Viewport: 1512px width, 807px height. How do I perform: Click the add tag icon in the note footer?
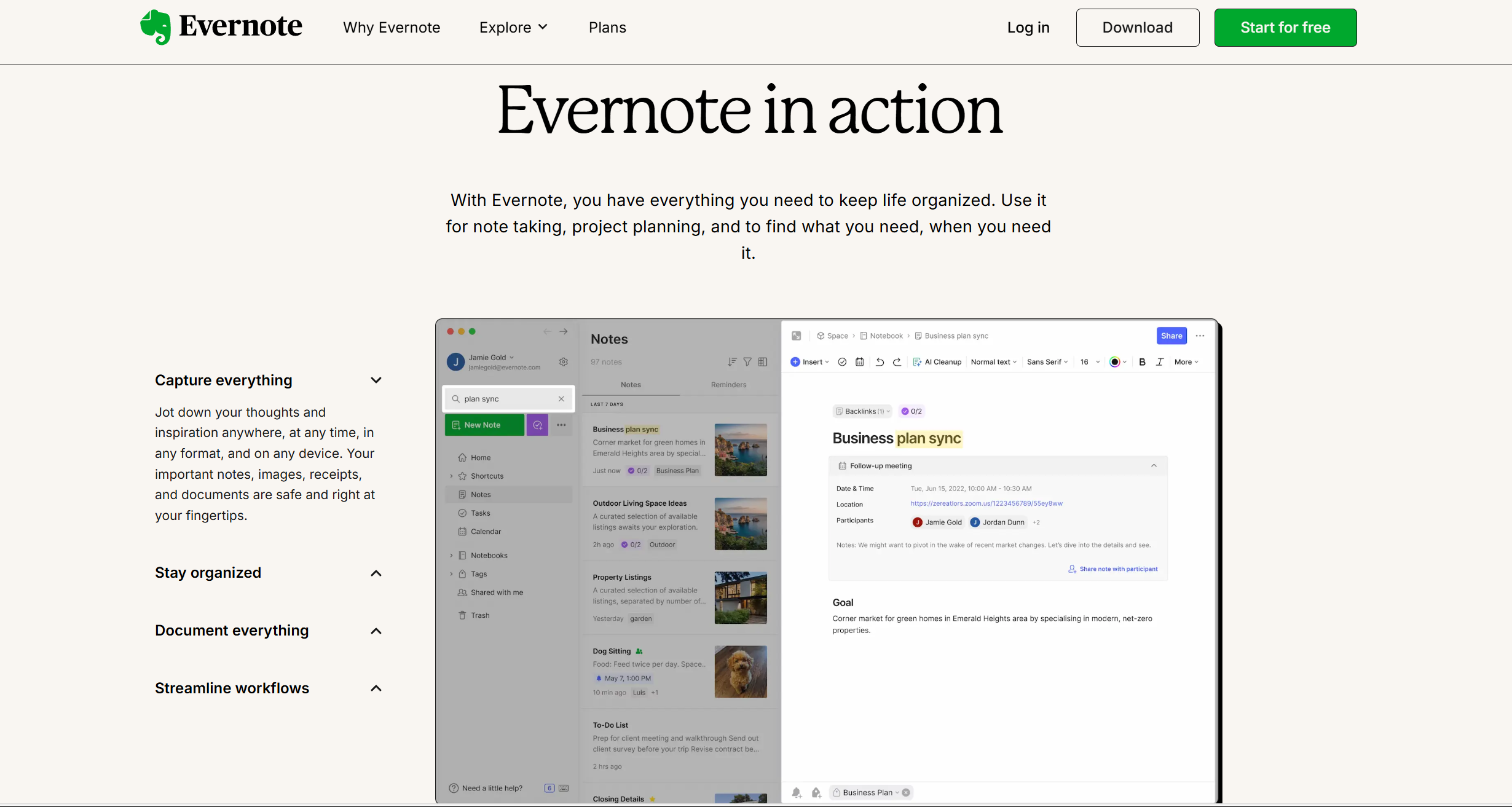(x=816, y=793)
